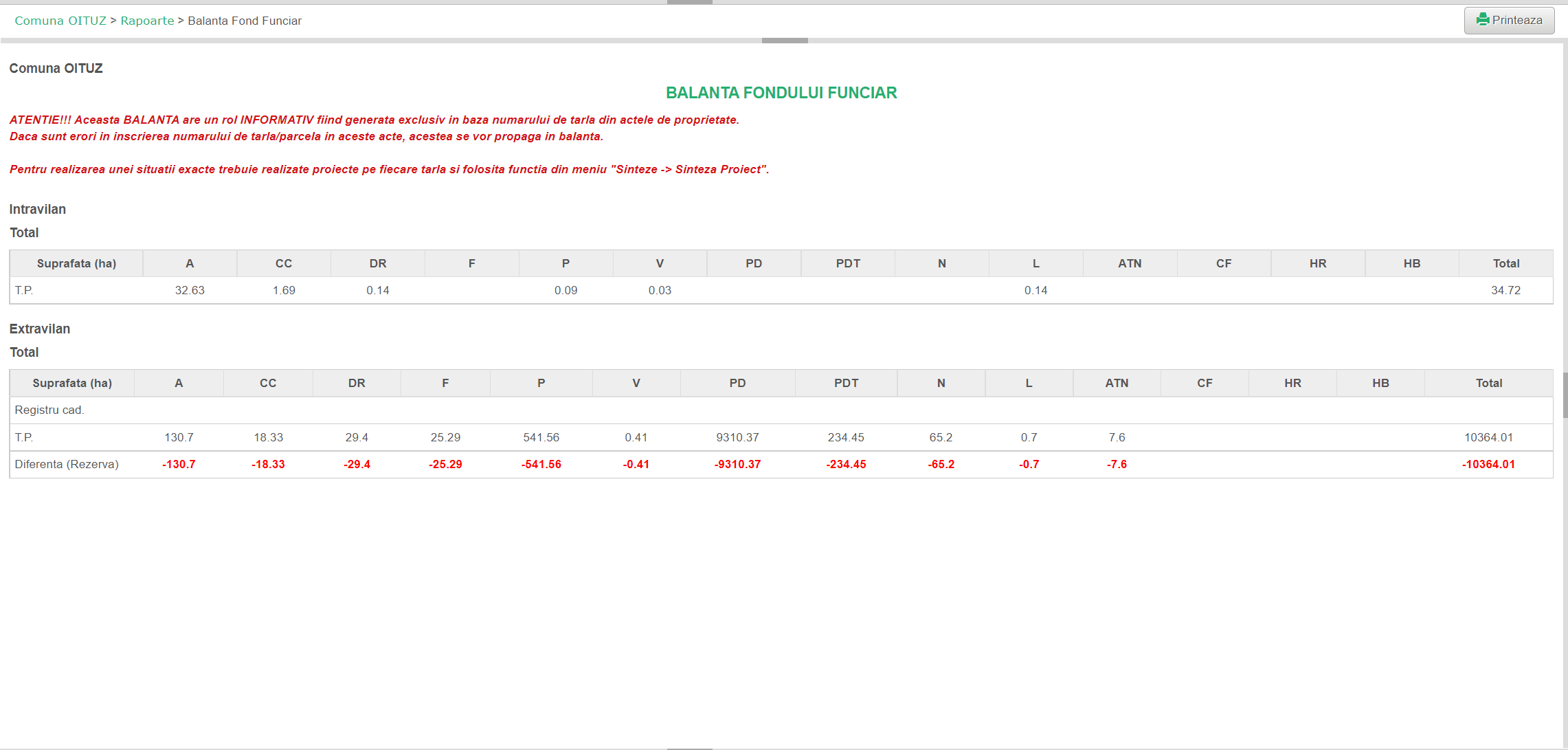Click the Intravilan CC header cell
Viewport: 1568px width, 750px height.
point(284,263)
